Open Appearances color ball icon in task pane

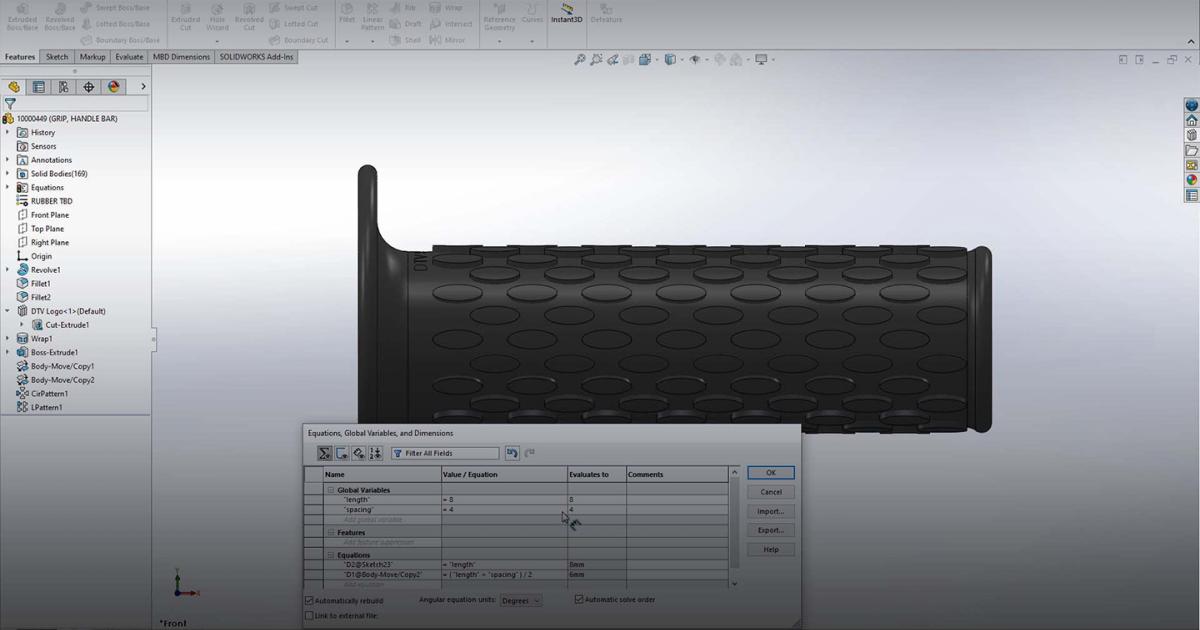(1191, 180)
